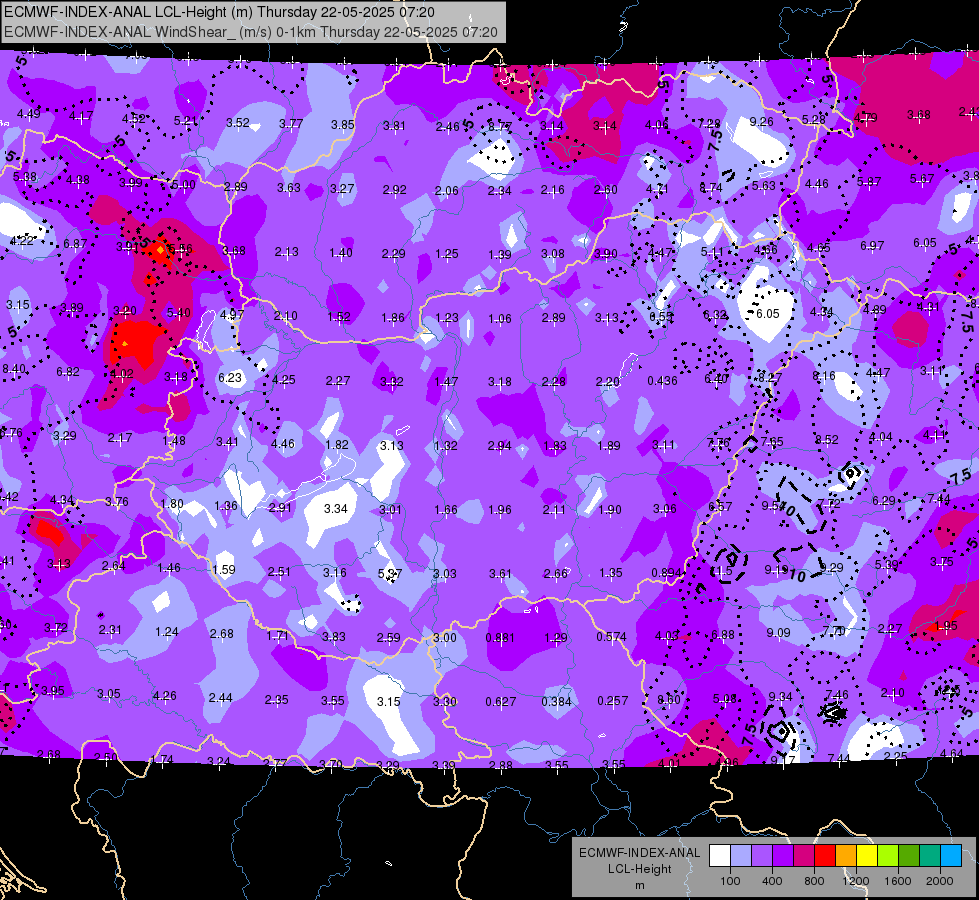Click the sky blue legend swatch after 2000
Image resolution: width=979 pixels, height=900 pixels.
click(951, 856)
